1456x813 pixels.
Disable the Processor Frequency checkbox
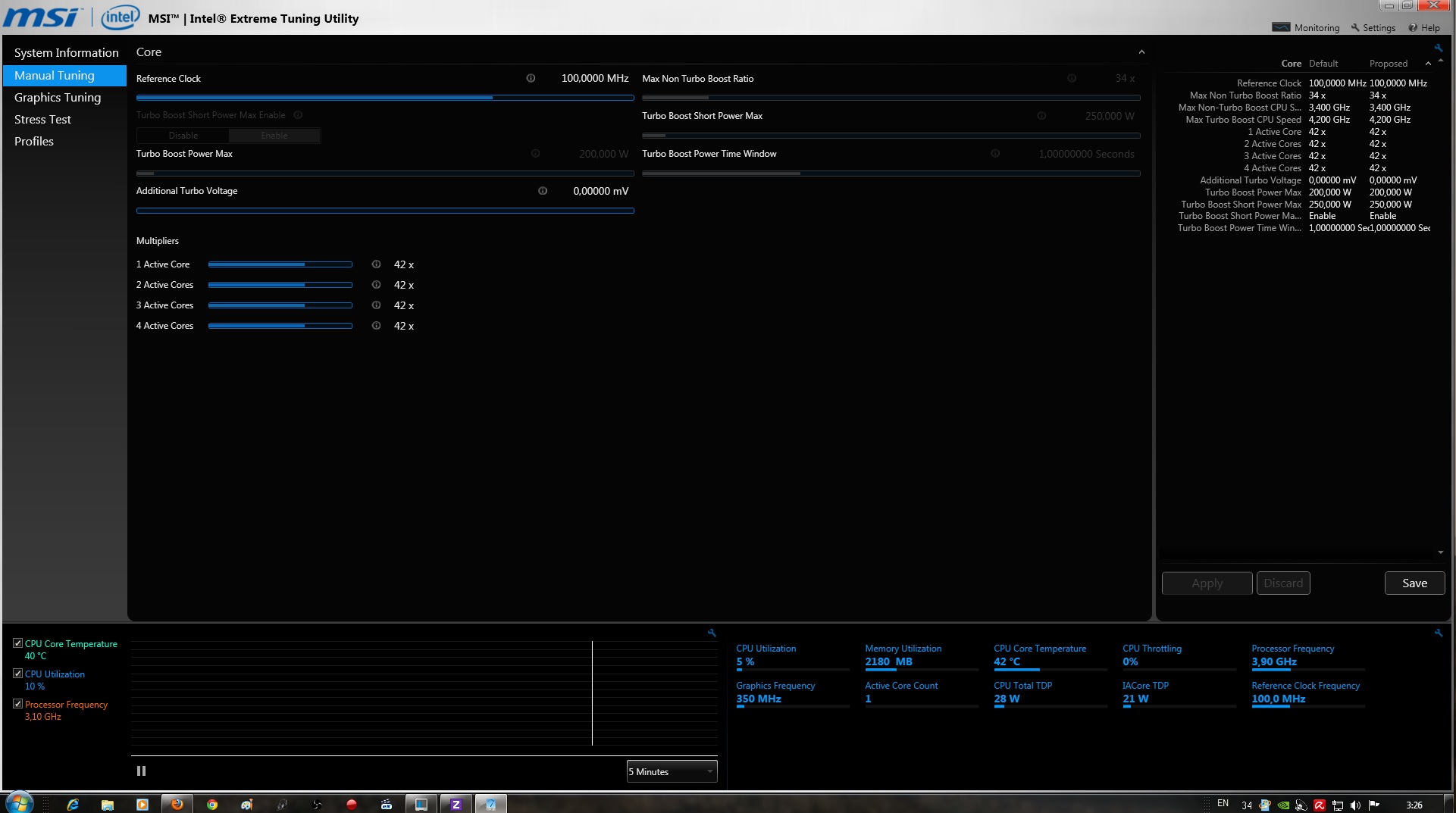coord(17,704)
